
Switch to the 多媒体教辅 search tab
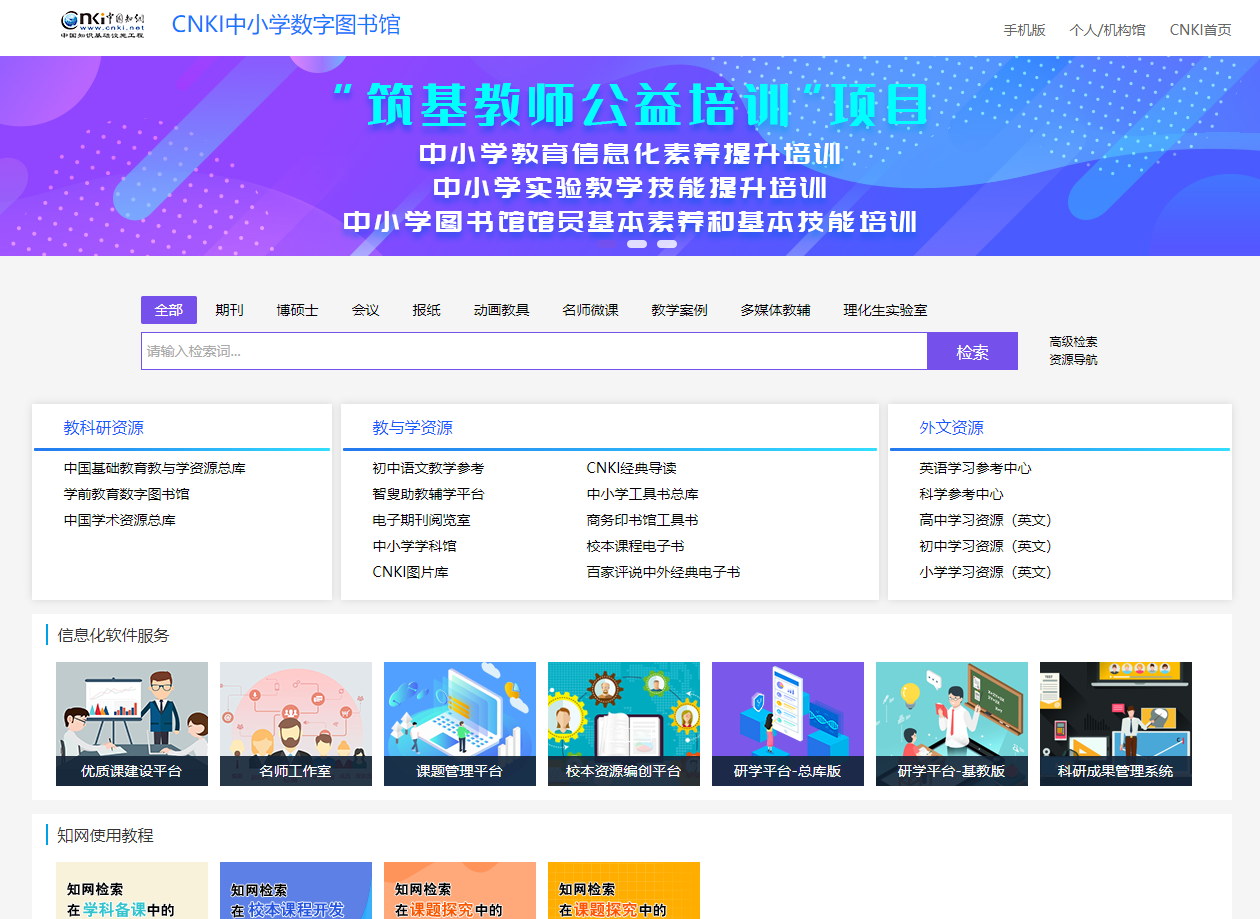[775, 310]
